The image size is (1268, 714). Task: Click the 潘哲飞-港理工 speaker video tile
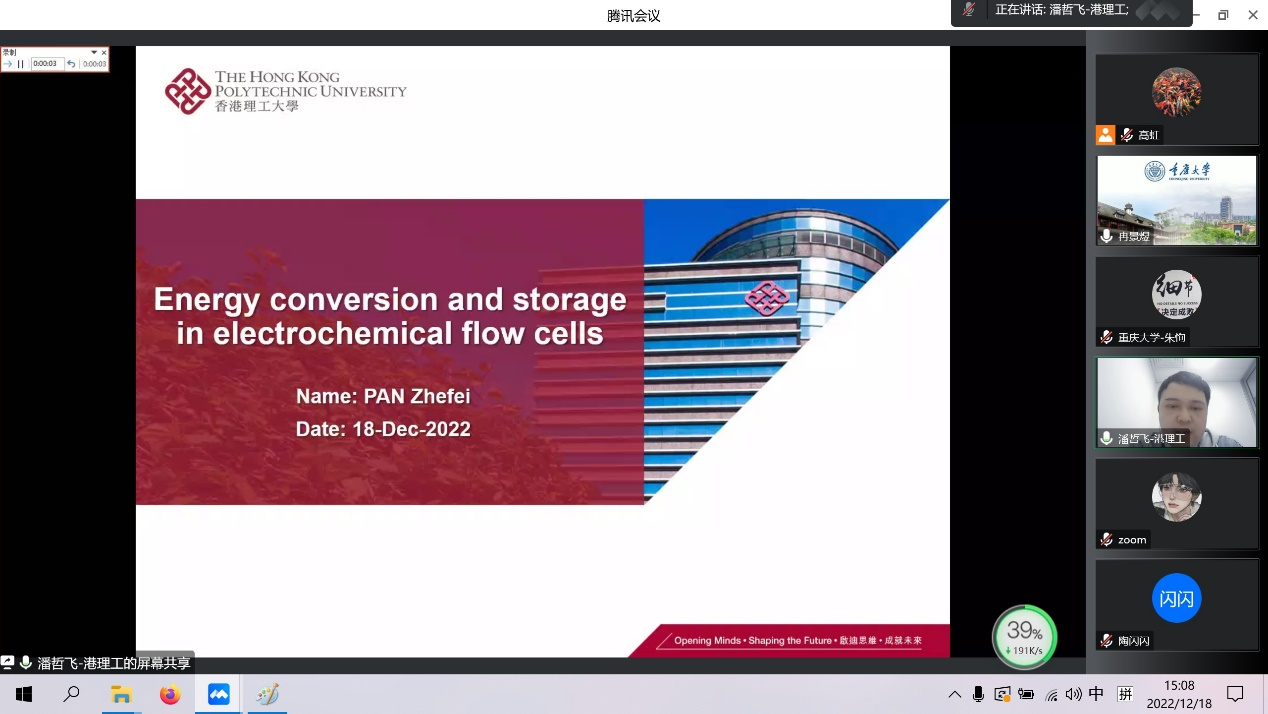click(1176, 401)
